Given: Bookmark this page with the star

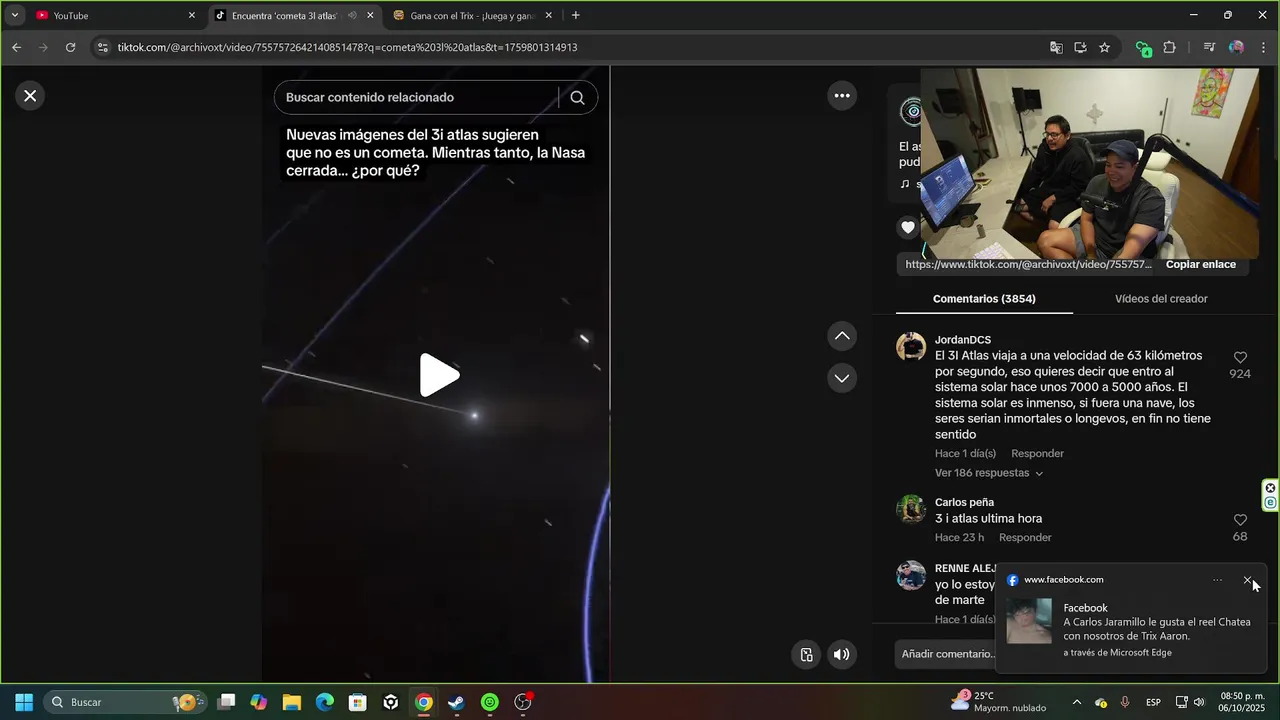Looking at the screenshot, I should pos(1104,47).
